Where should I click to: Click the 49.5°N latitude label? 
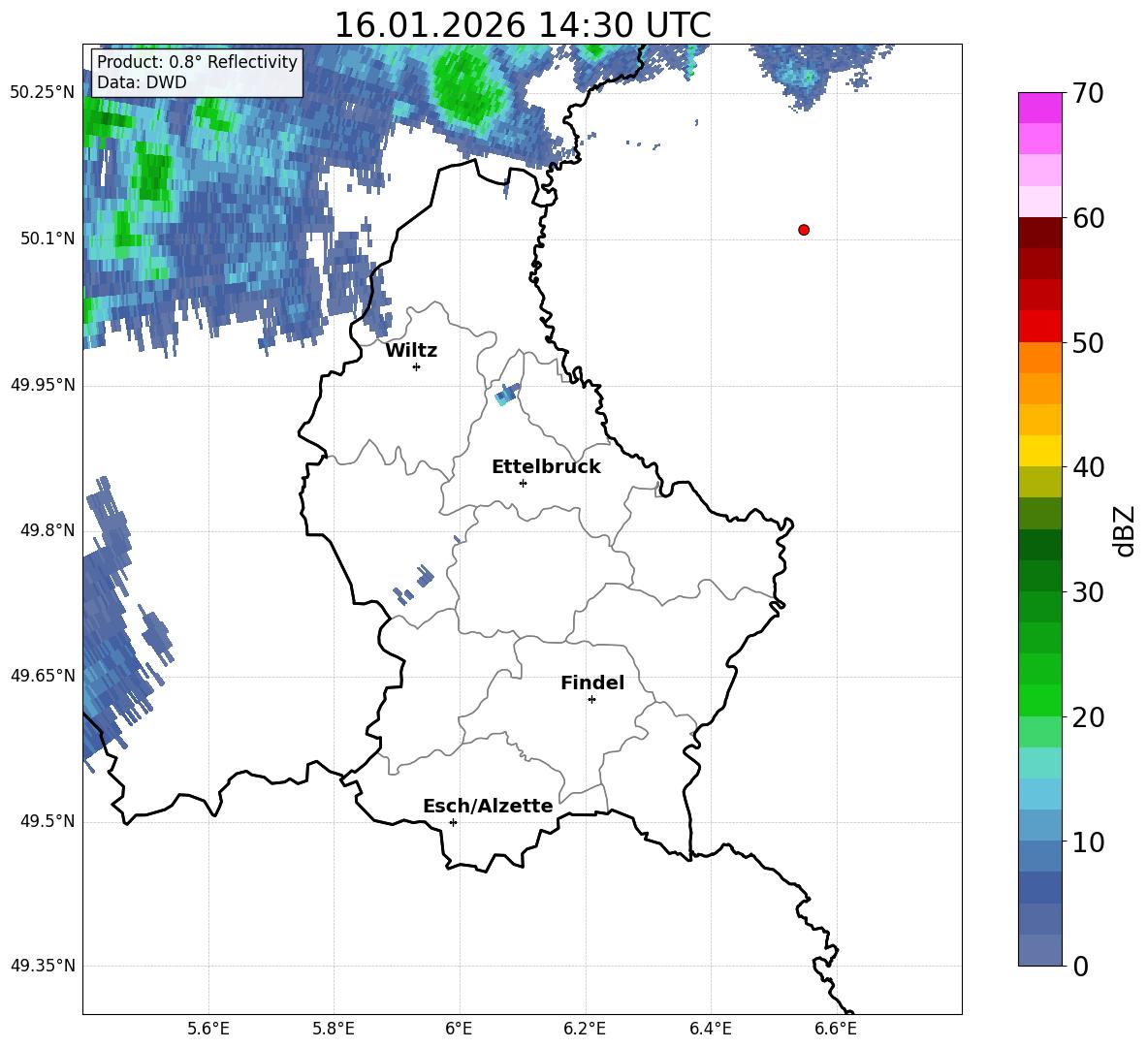(48, 820)
